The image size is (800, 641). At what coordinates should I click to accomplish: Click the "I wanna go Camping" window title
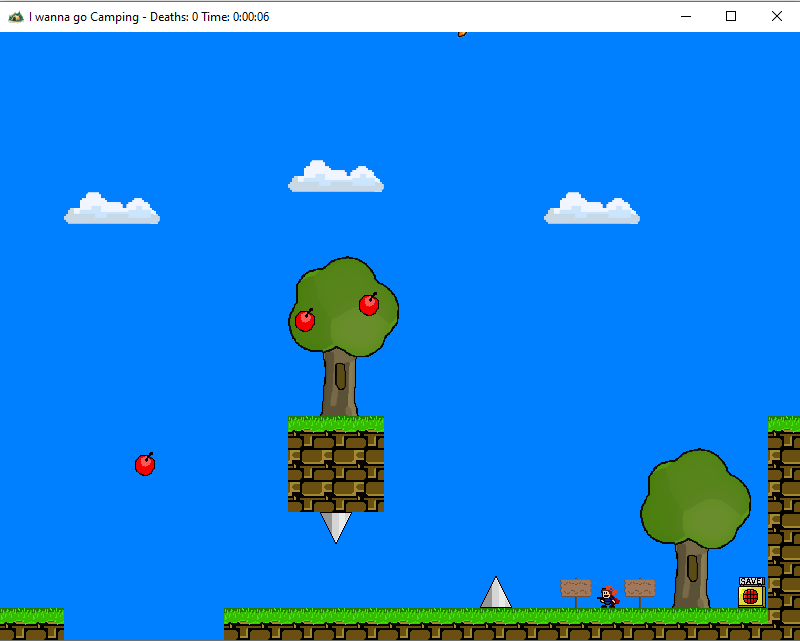tap(84, 17)
